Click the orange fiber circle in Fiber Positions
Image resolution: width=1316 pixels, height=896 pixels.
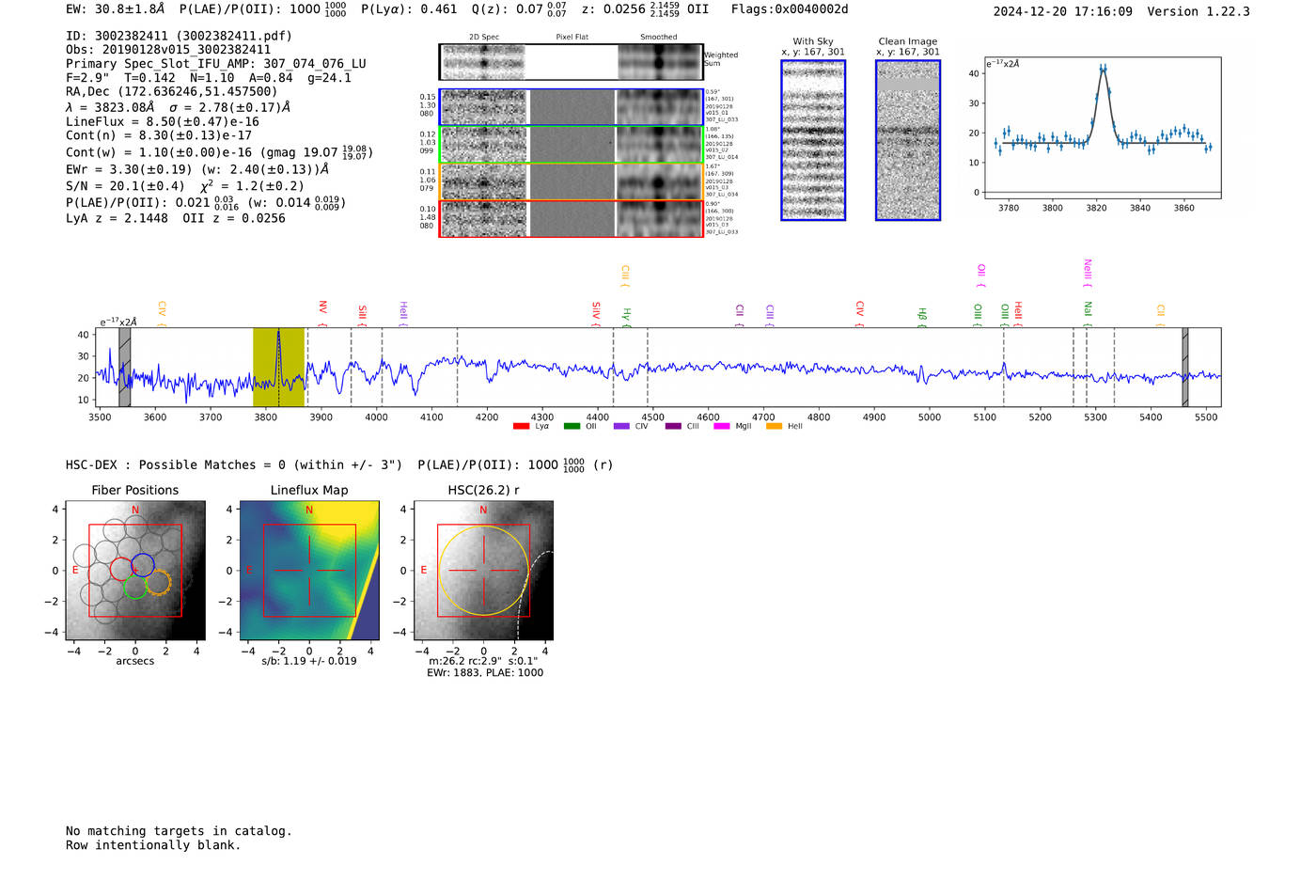tap(158, 583)
